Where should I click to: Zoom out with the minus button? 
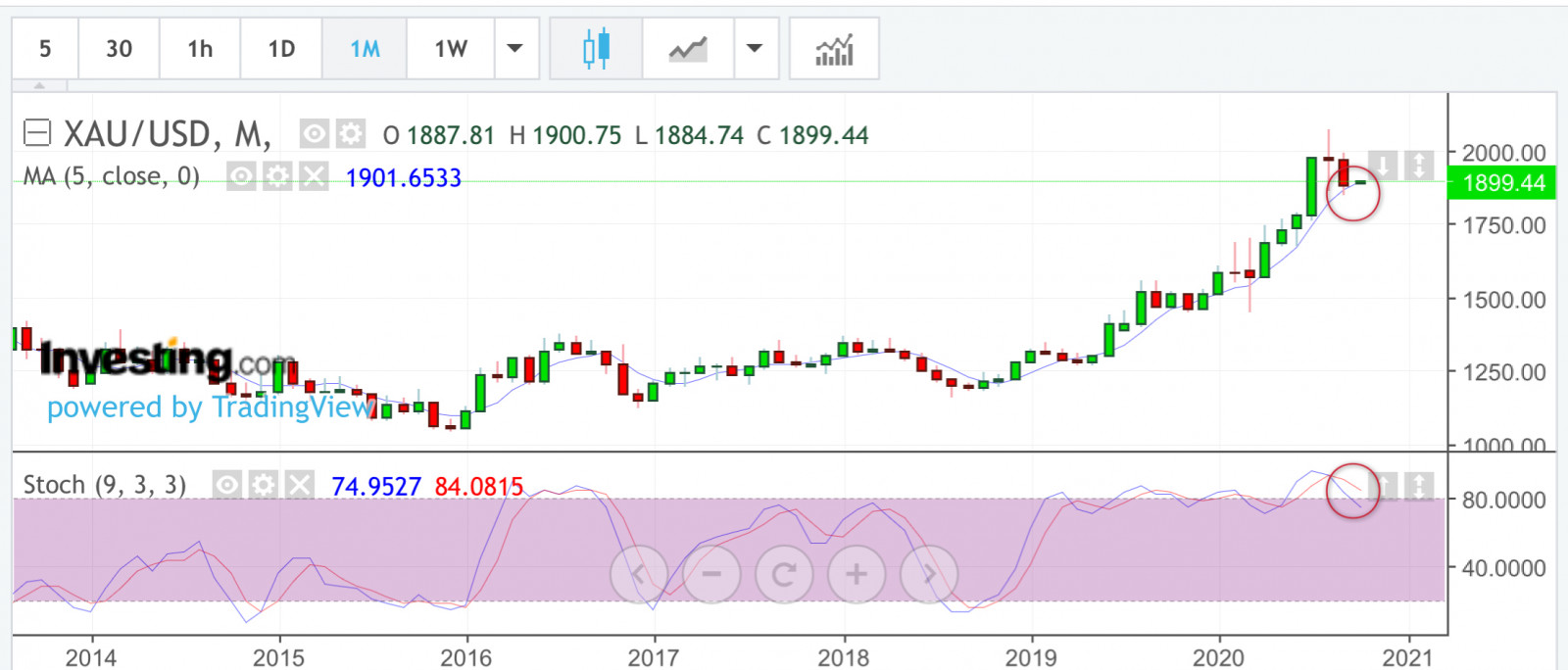711,574
